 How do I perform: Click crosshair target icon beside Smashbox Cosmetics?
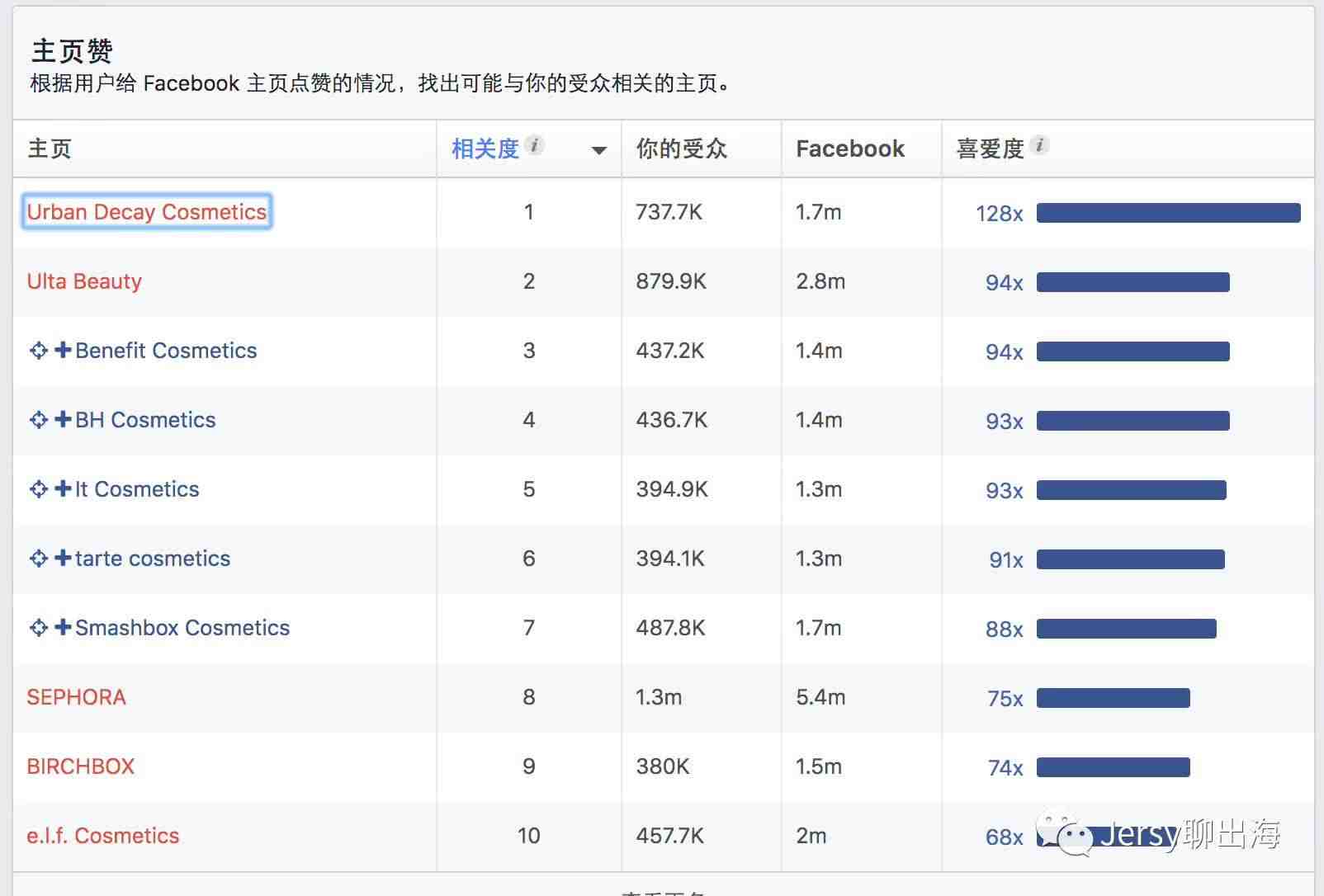click(38, 628)
